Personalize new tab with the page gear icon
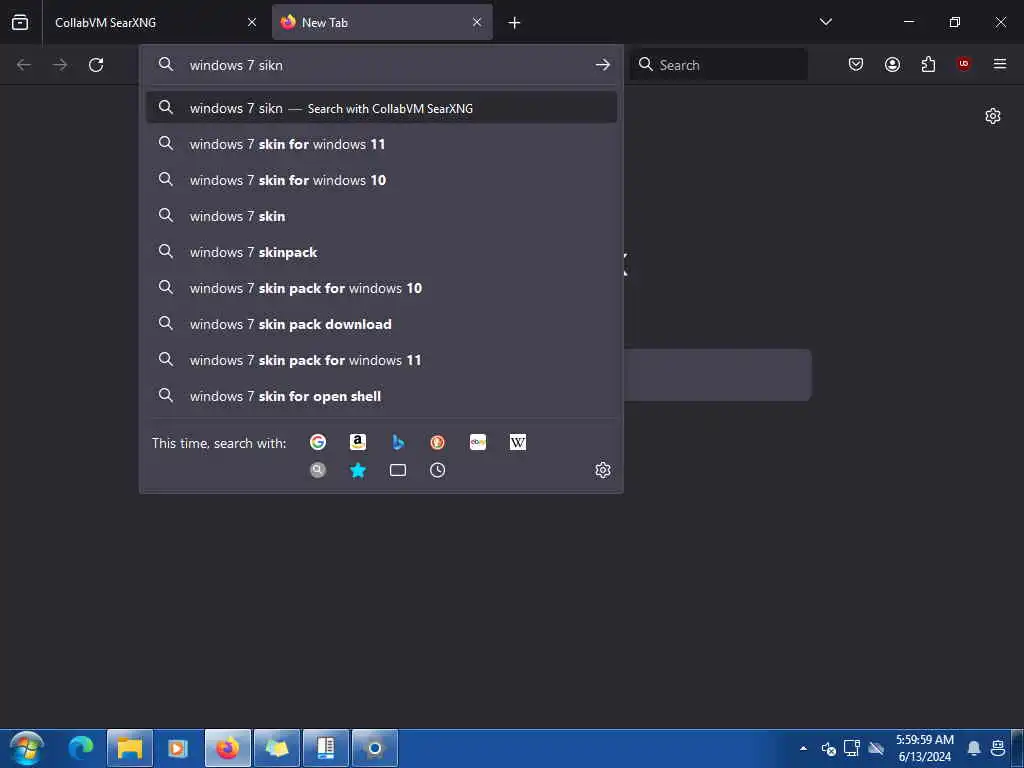 [993, 116]
